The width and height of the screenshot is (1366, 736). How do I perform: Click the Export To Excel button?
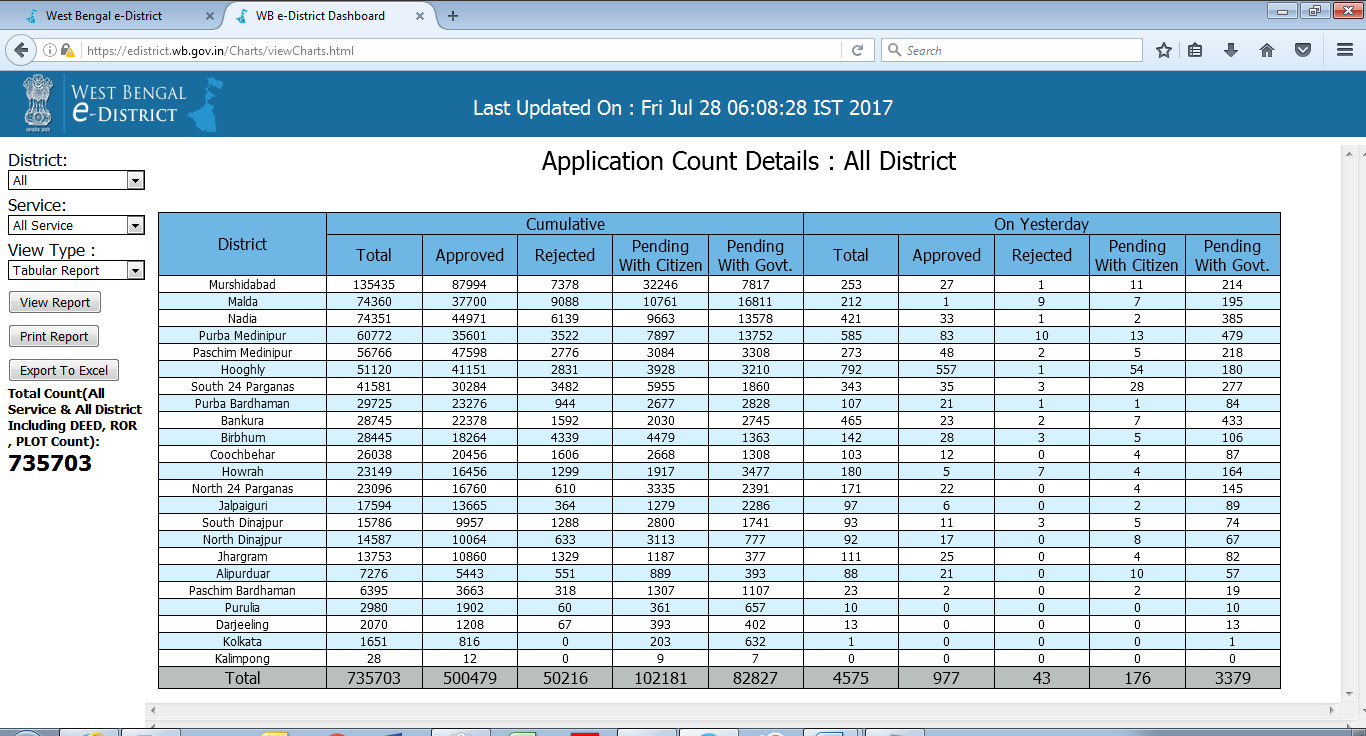(x=64, y=371)
